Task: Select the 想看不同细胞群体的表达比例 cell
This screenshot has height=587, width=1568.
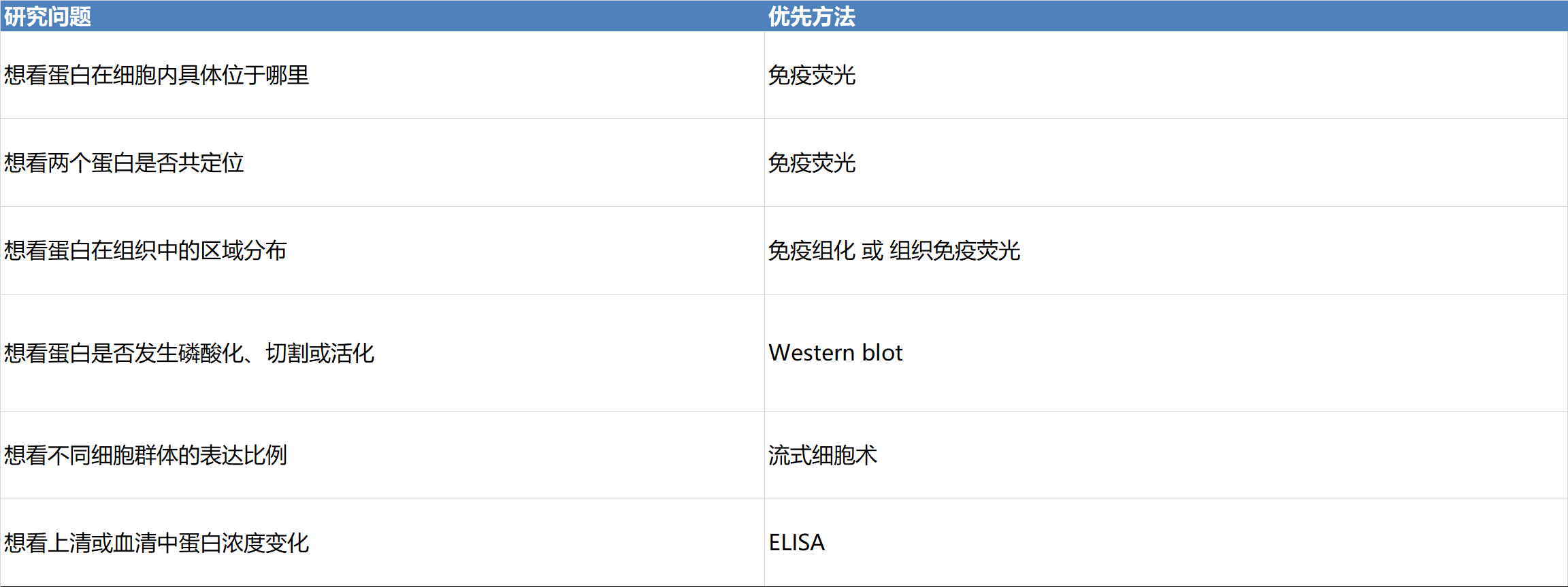Action: [145, 455]
